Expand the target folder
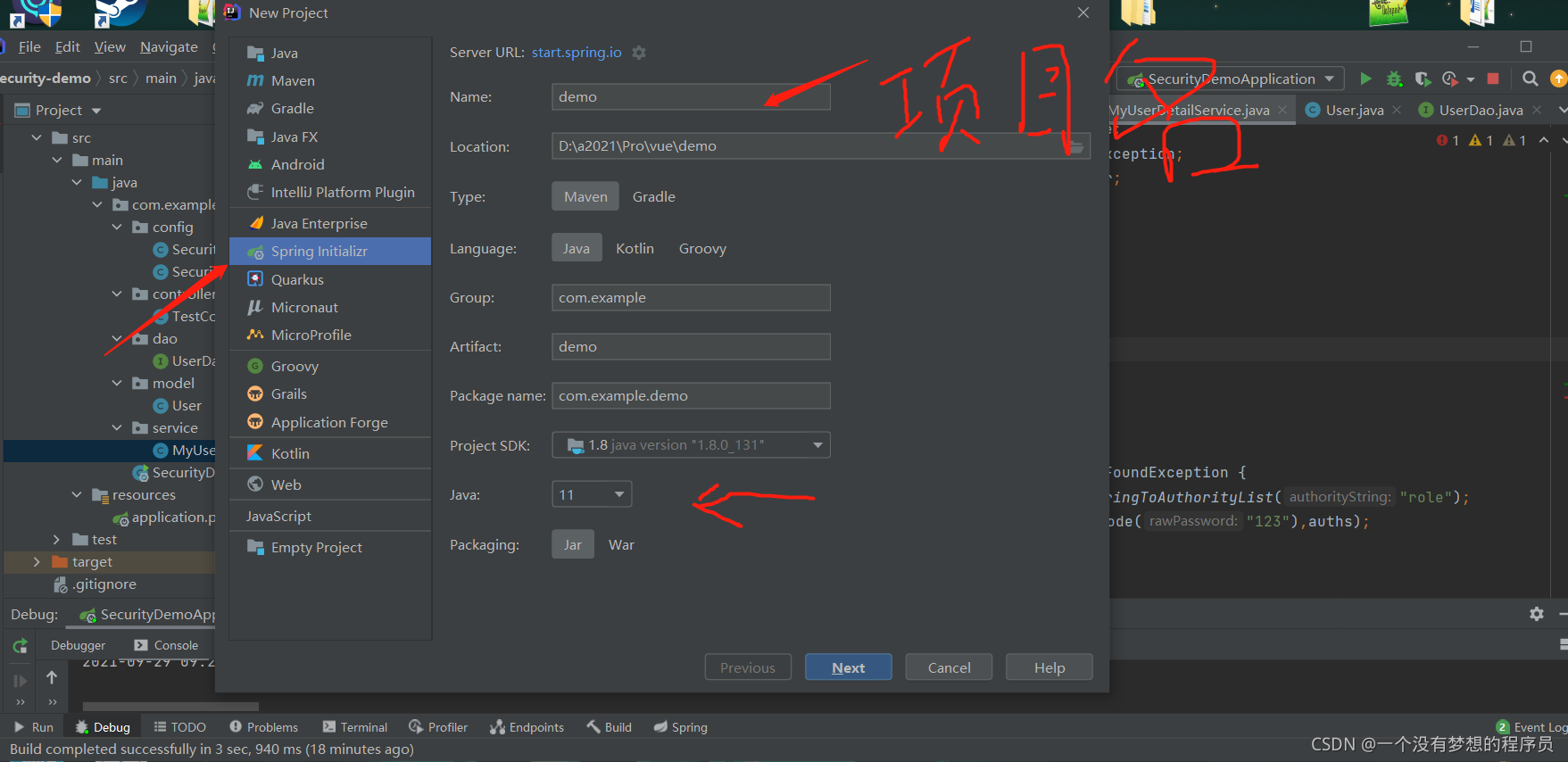The height and width of the screenshot is (762, 1568). pos(37,561)
